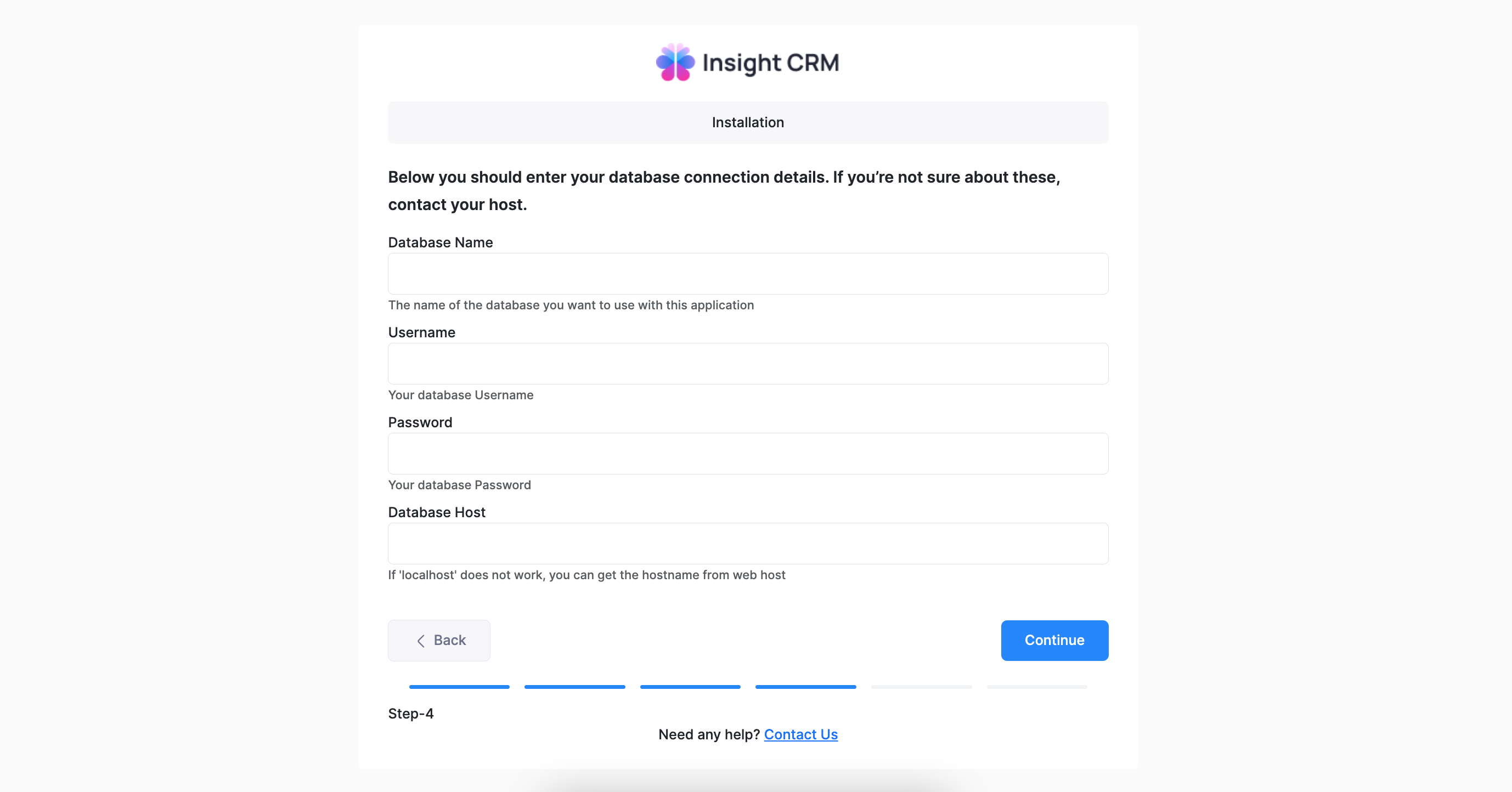Click the Installation header bar
The width and height of the screenshot is (1512, 792).
point(748,123)
